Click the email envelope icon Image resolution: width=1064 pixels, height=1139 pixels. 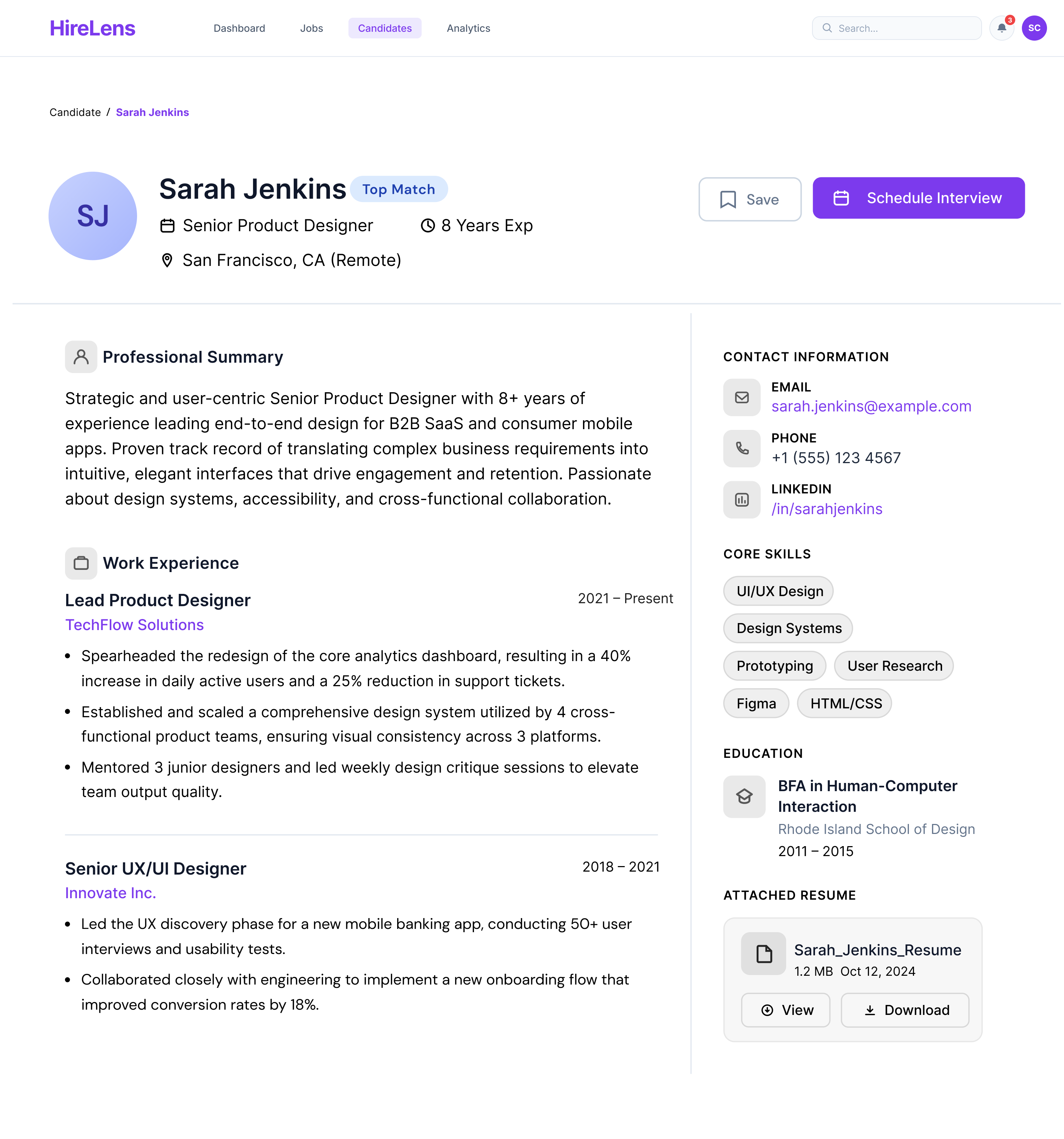[x=742, y=397]
